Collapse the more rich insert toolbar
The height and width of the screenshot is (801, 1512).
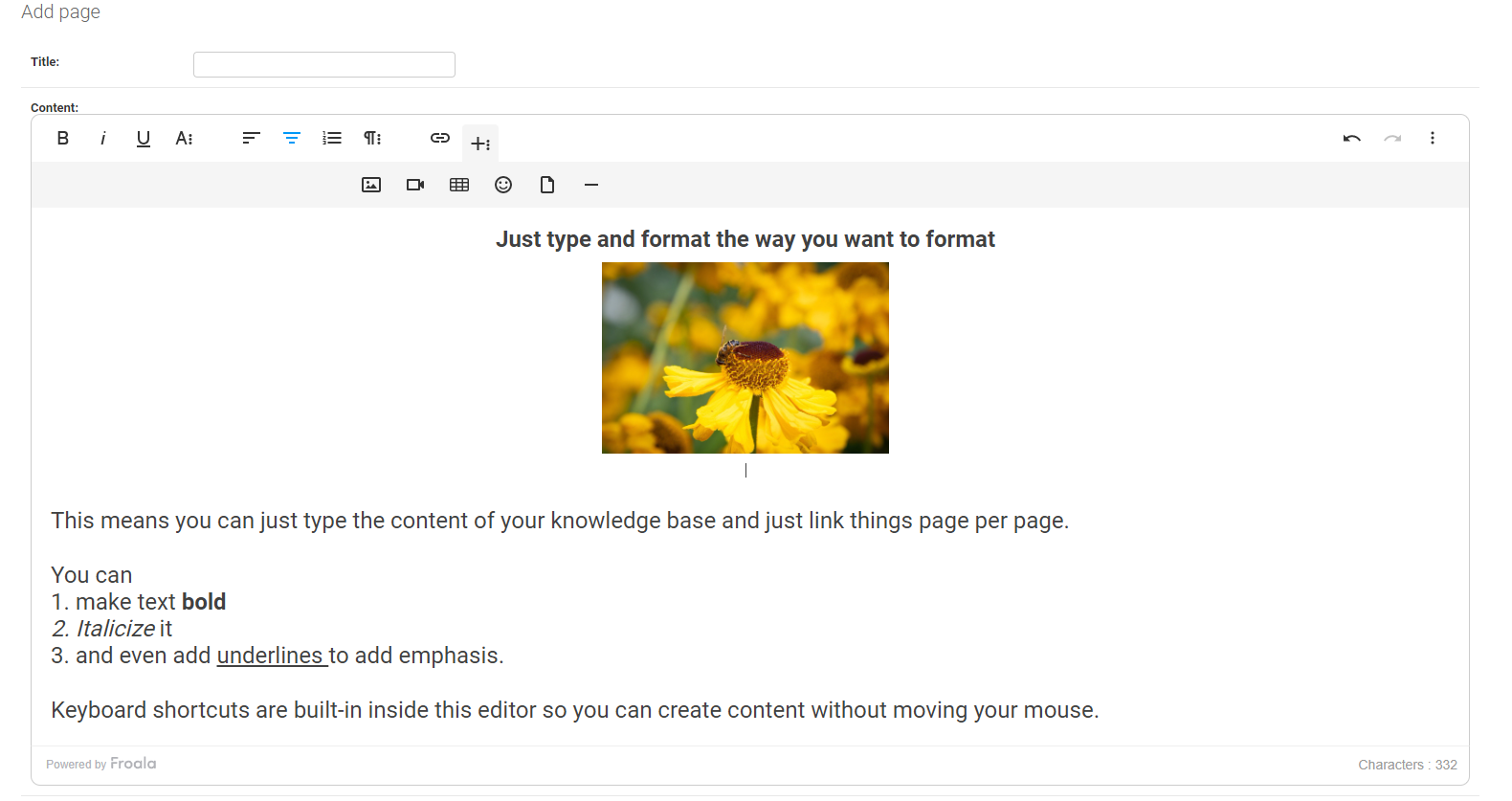480,144
